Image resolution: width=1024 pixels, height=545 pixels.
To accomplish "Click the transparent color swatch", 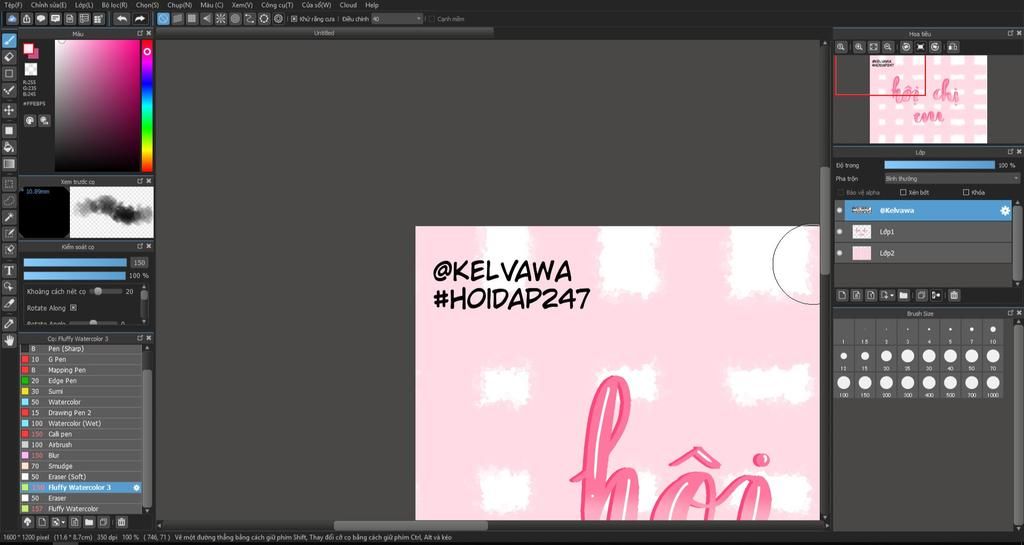I will [31, 69].
